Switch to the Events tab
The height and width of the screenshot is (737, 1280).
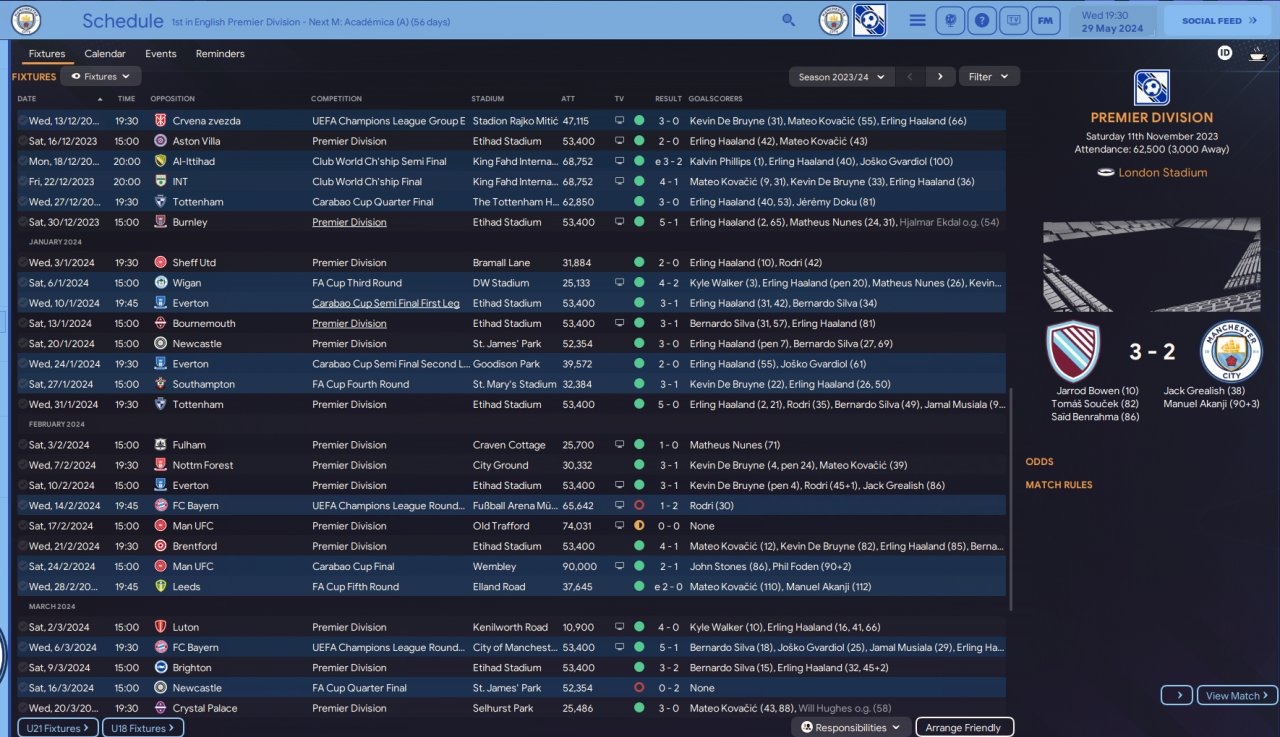pos(160,54)
